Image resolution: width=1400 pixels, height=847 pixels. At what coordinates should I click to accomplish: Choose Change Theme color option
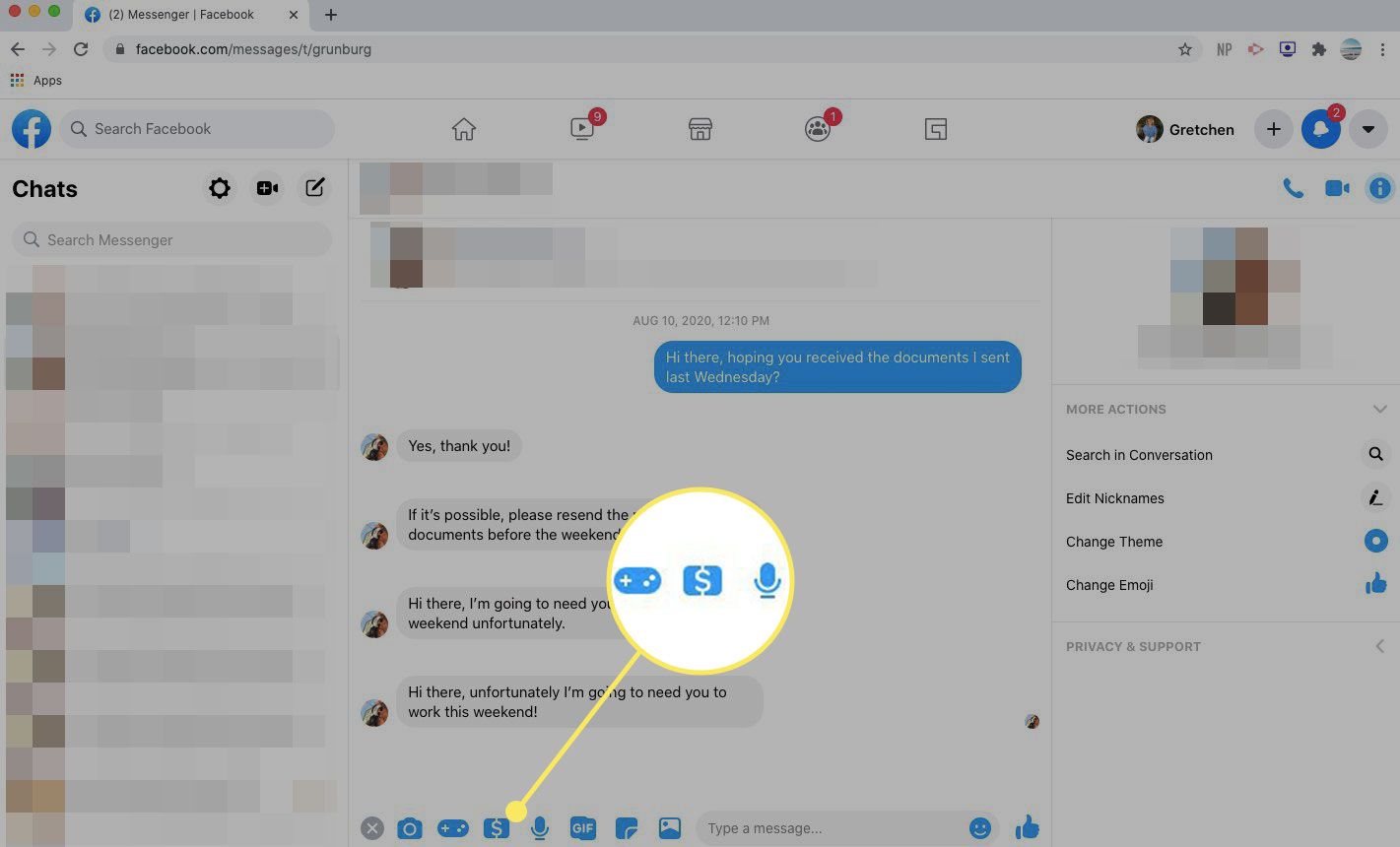click(1114, 542)
